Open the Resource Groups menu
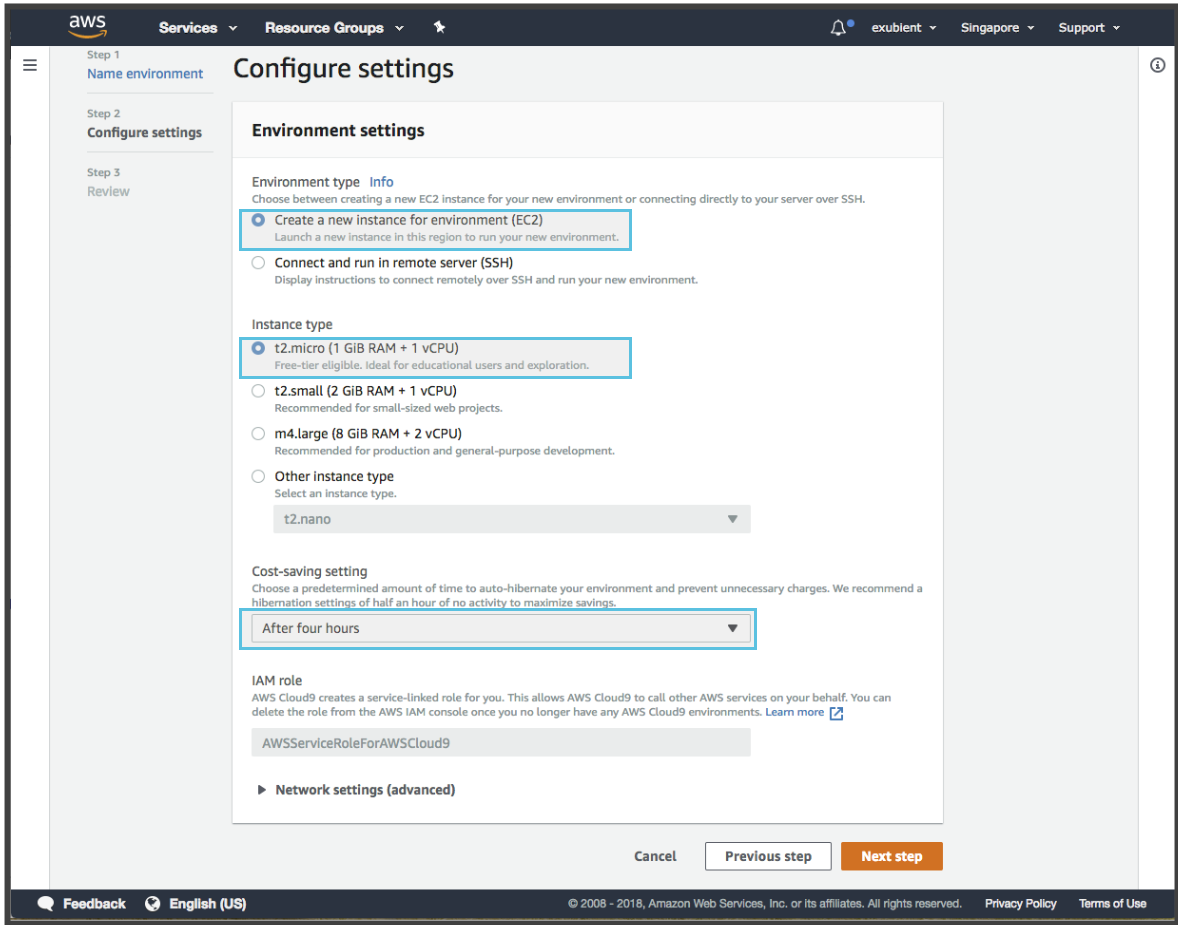The height and width of the screenshot is (925, 1178). tap(334, 28)
